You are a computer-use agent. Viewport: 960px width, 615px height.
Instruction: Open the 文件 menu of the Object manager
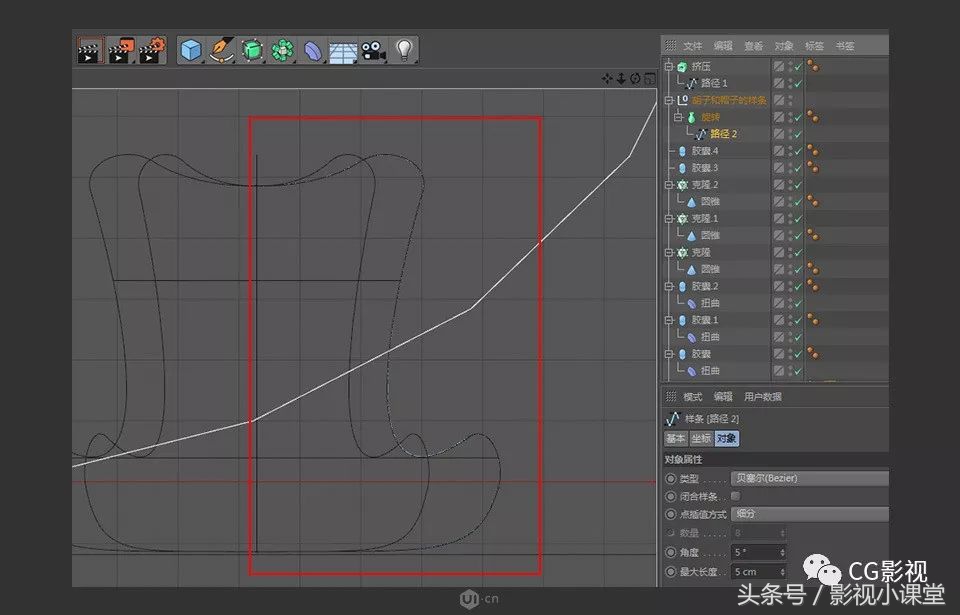[693, 44]
